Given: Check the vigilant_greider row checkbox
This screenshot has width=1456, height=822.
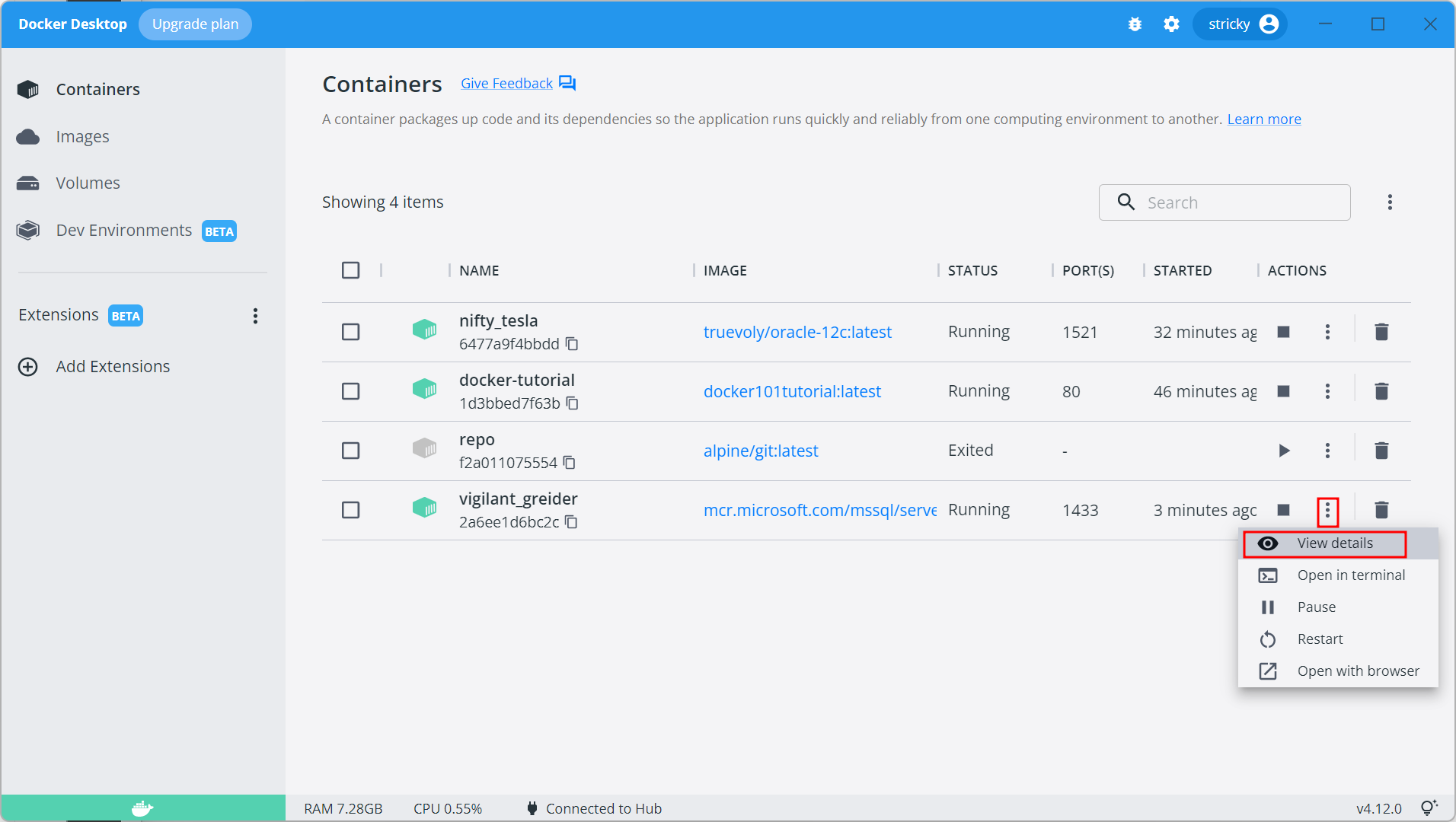Looking at the screenshot, I should tap(351, 510).
